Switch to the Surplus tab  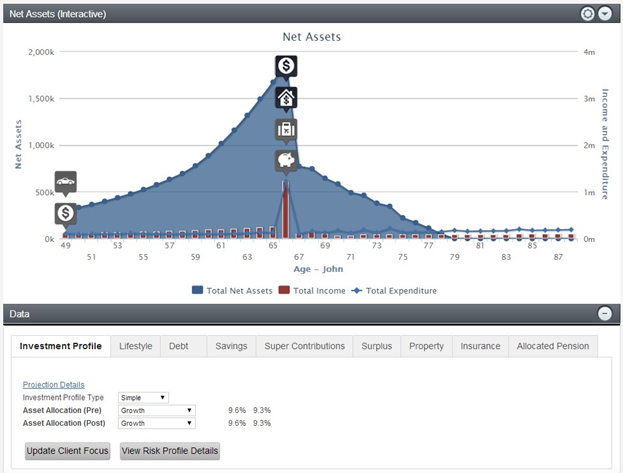pos(377,346)
